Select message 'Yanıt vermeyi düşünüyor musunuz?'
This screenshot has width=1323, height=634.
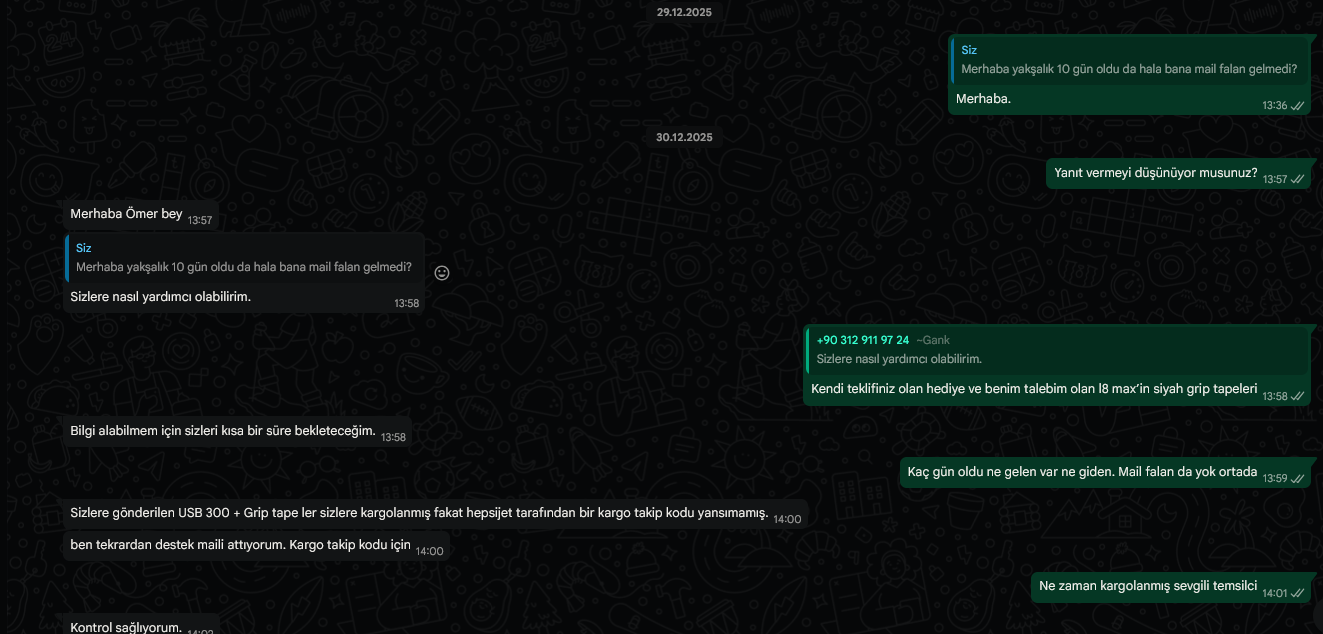coord(1179,173)
